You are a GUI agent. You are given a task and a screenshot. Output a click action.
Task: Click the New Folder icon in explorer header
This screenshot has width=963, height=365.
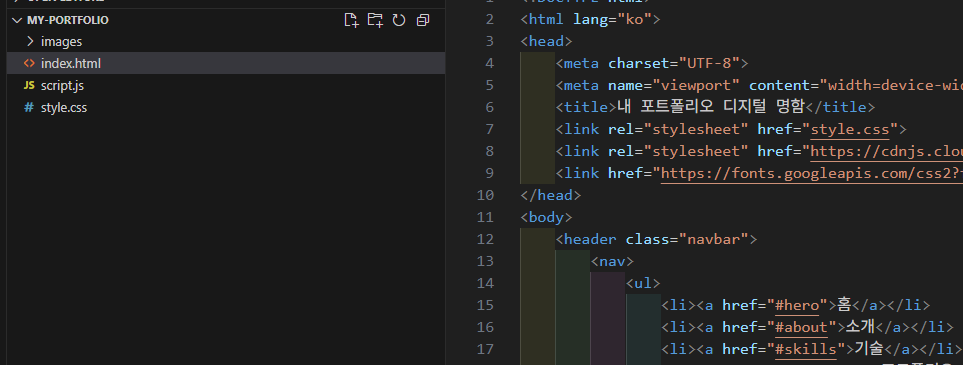pyautogui.click(x=375, y=20)
